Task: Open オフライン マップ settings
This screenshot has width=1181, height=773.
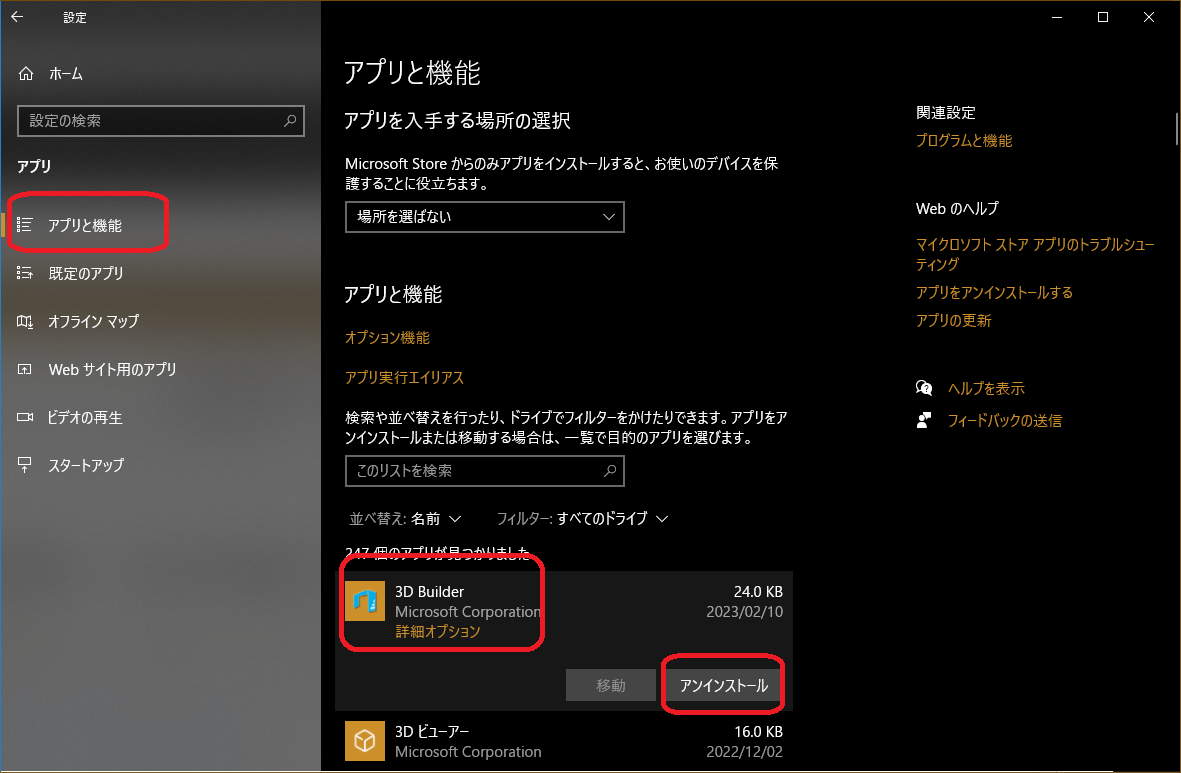Action: [93, 322]
